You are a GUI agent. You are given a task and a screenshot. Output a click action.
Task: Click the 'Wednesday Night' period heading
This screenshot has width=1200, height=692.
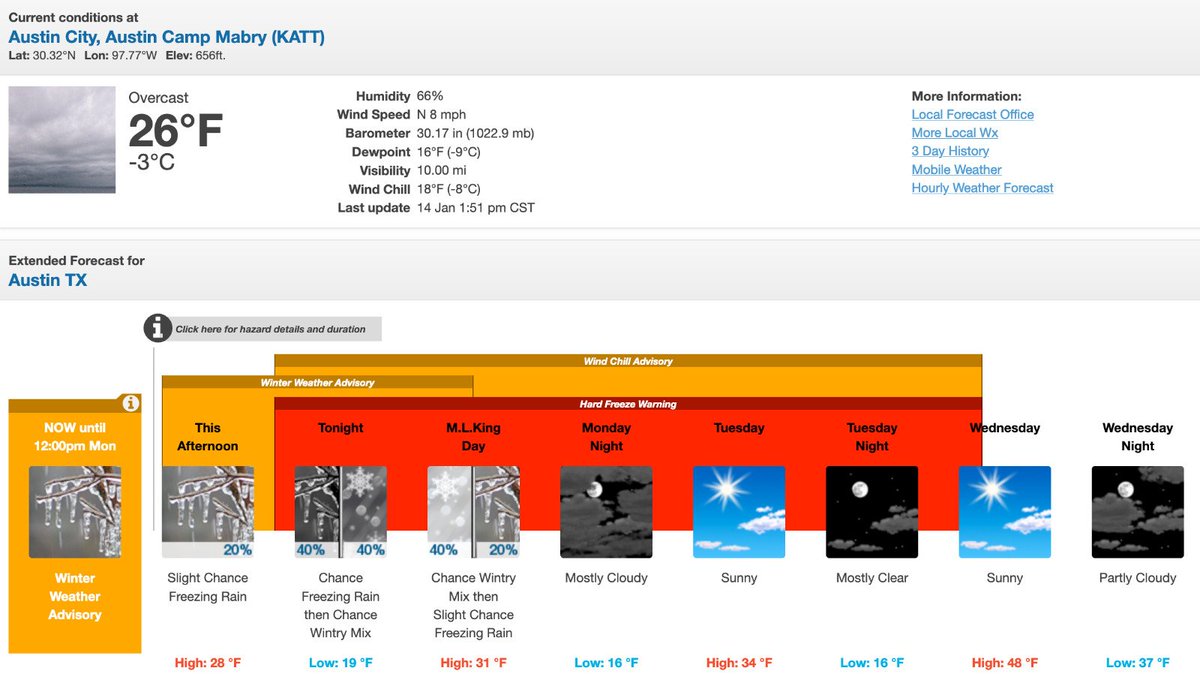pos(1138,437)
